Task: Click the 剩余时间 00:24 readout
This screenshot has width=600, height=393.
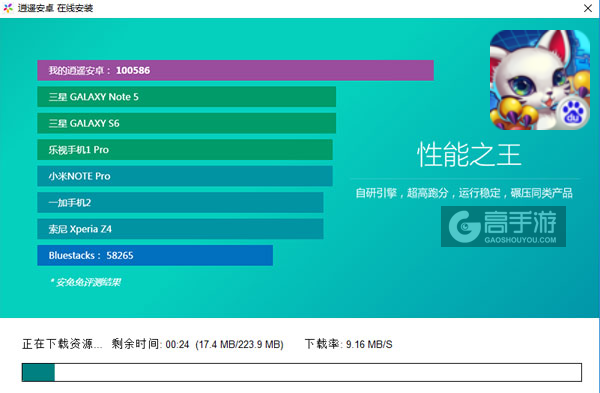Action: 150,344
